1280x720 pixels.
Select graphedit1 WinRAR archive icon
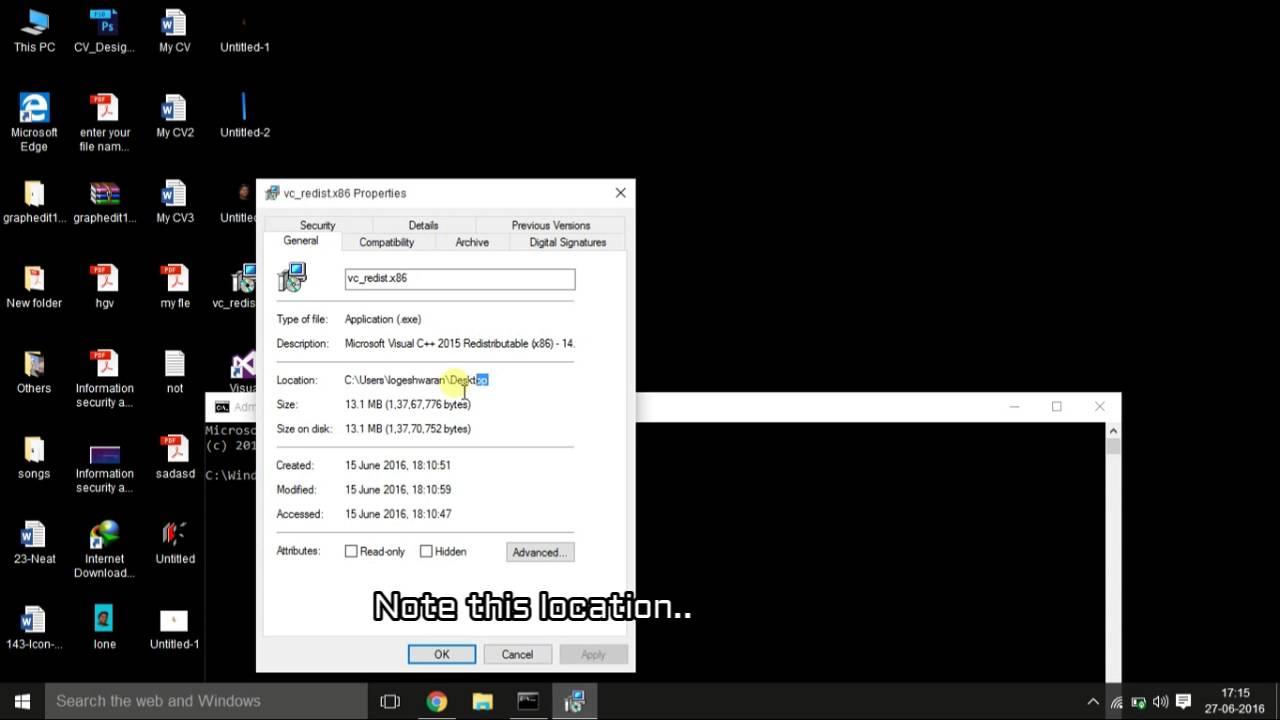104,201
